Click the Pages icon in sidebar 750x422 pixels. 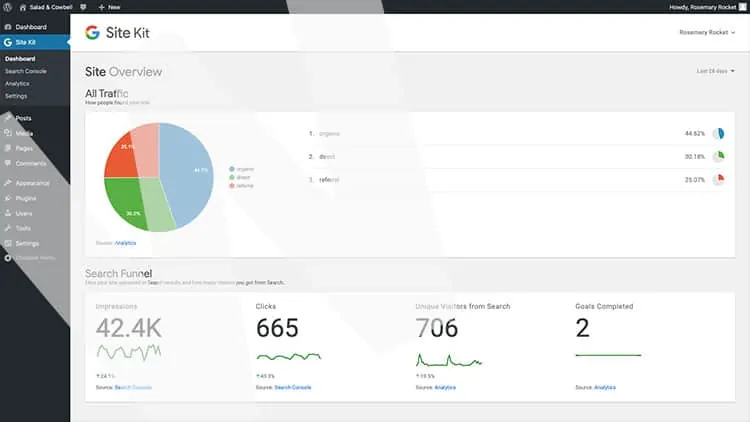(8, 148)
